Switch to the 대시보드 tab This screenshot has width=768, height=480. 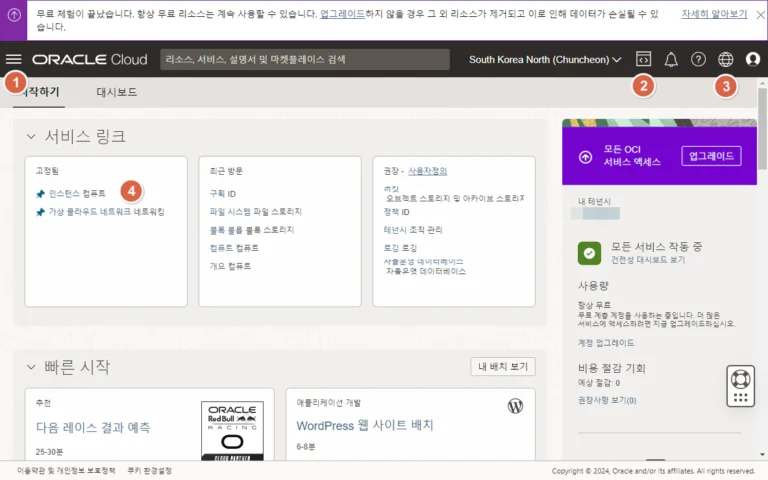click(x=117, y=92)
